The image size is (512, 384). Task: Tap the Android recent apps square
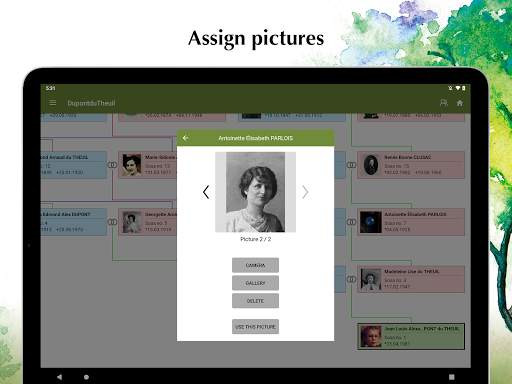(452, 377)
